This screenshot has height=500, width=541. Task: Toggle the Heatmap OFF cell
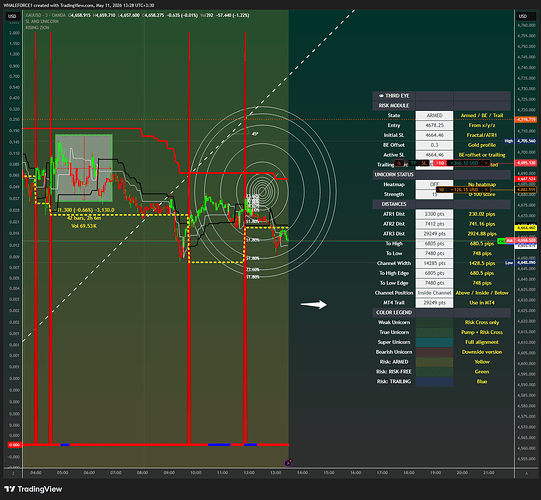coord(434,184)
